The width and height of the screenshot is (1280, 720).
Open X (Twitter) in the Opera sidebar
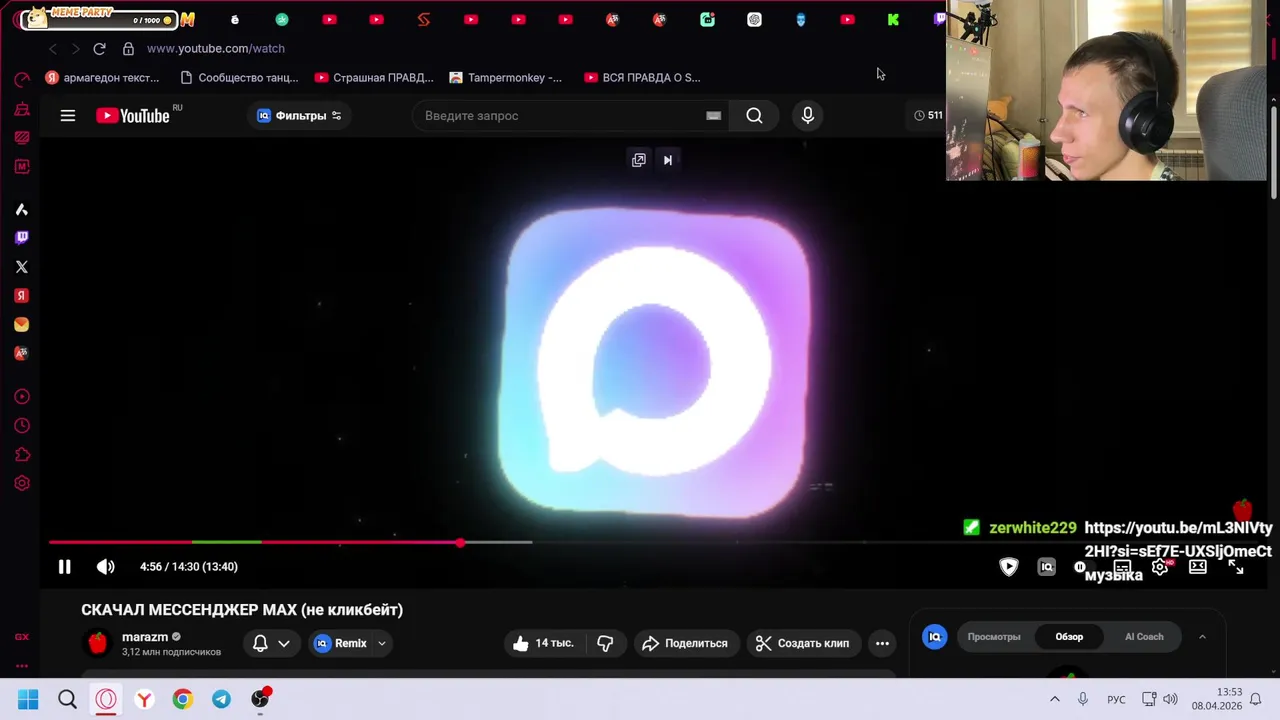22,267
